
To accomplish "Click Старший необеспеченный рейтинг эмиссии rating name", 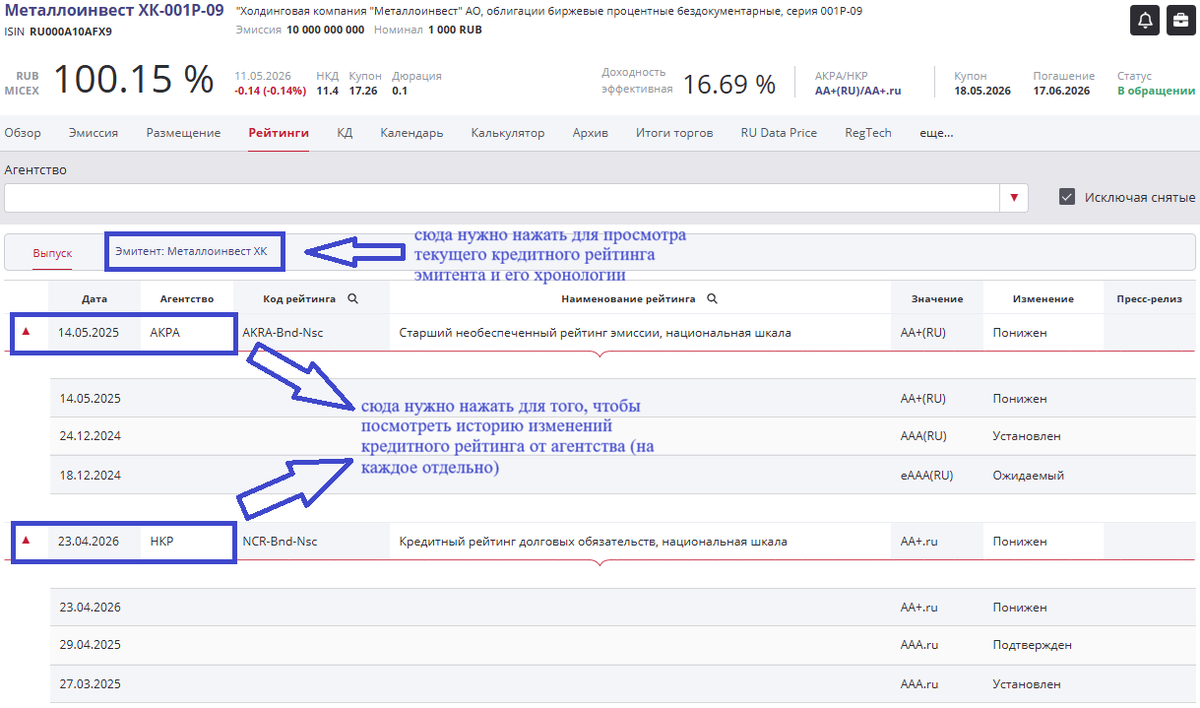I will point(595,333).
